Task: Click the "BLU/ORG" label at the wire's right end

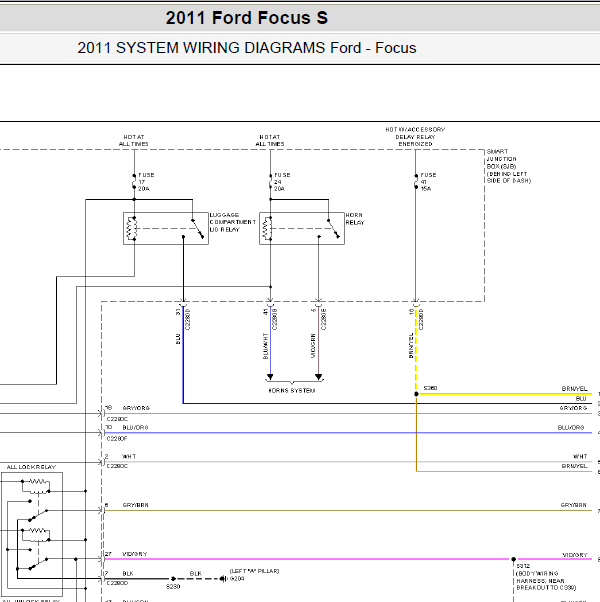Action: pyautogui.click(x=571, y=427)
